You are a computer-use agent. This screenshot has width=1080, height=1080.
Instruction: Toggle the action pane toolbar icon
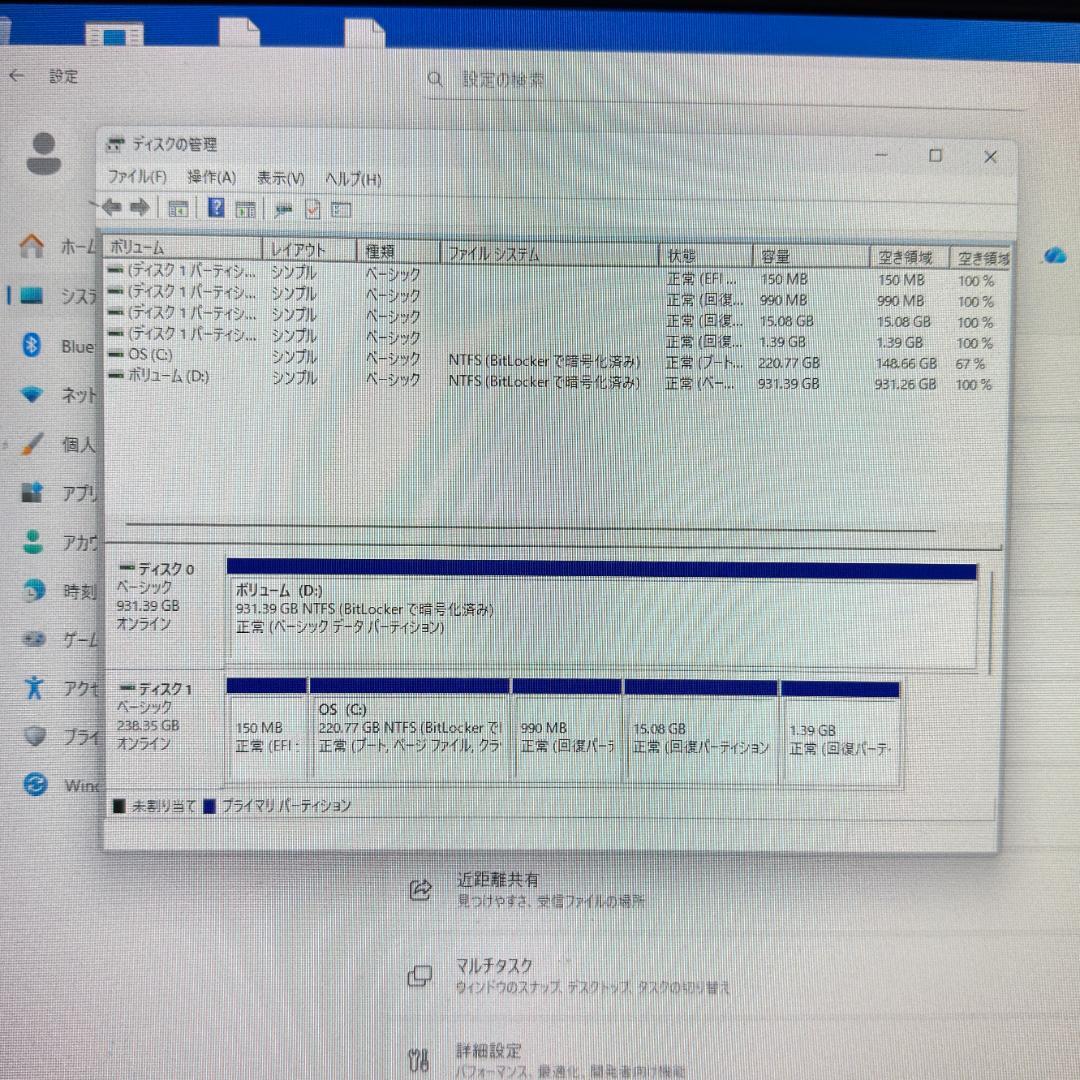(x=245, y=209)
